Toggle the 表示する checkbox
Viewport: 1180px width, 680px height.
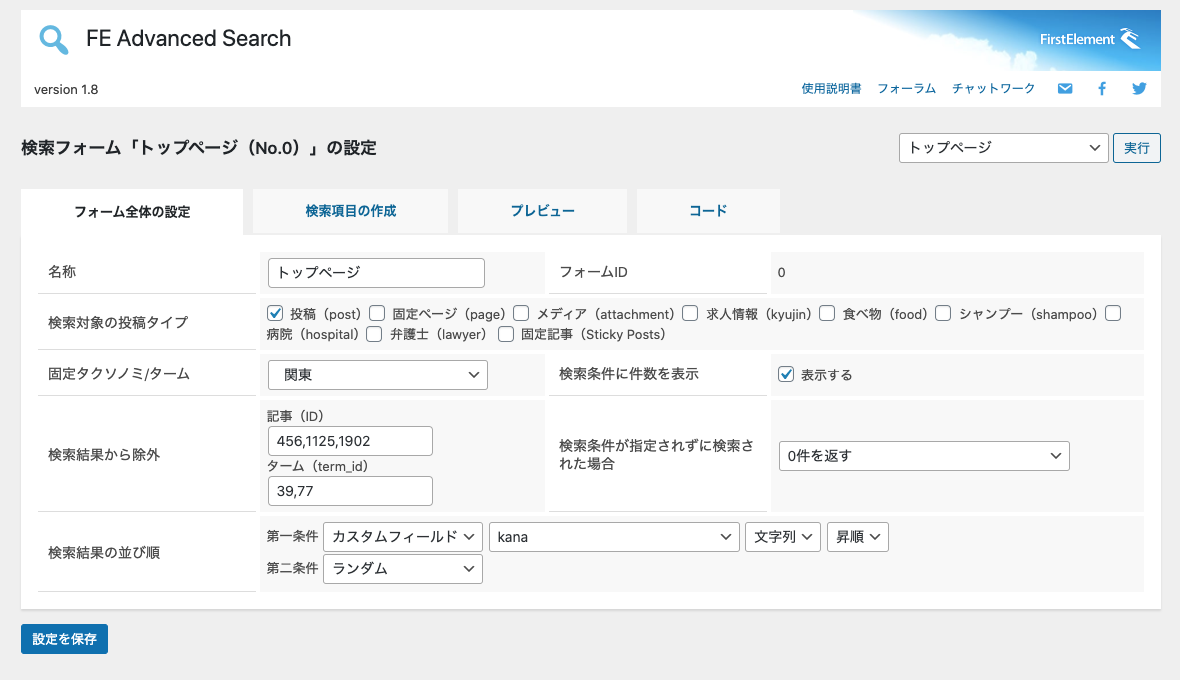pos(787,374)
